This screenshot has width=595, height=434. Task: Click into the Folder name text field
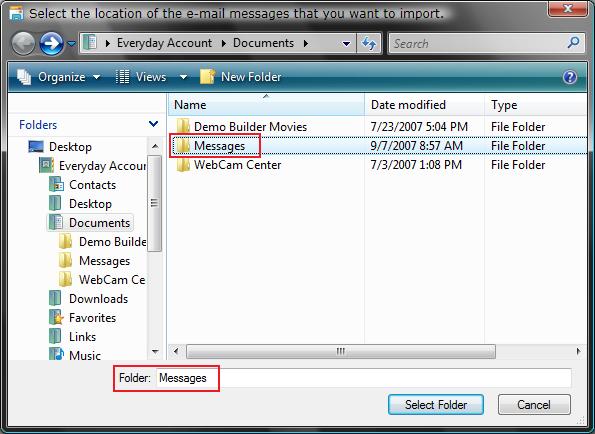click(x=363, y=378)
